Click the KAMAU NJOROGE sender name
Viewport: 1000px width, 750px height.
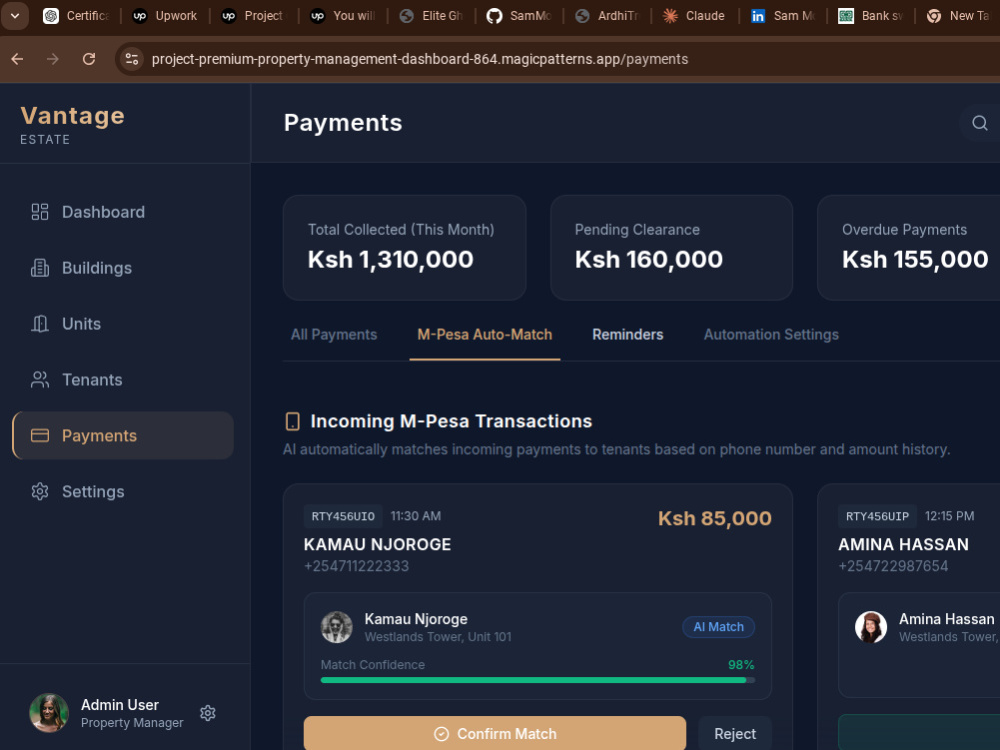click(378, 544)
